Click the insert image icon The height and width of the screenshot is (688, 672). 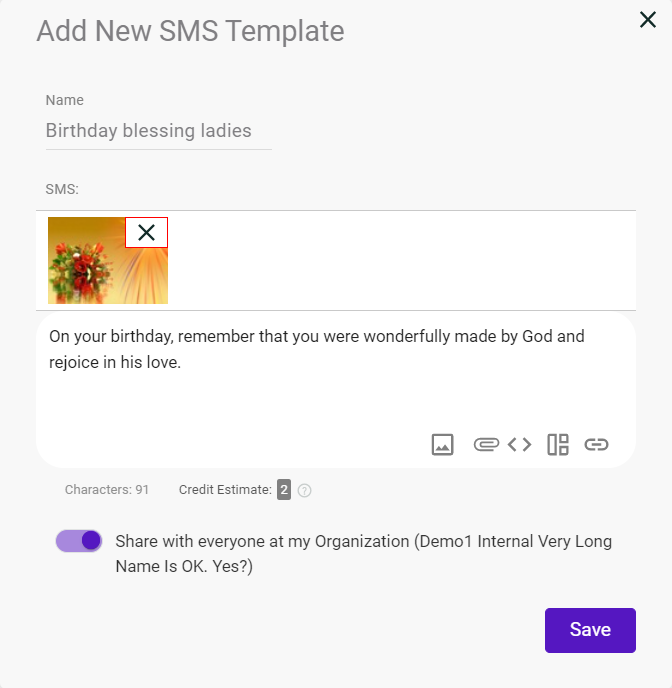[442, 444]
